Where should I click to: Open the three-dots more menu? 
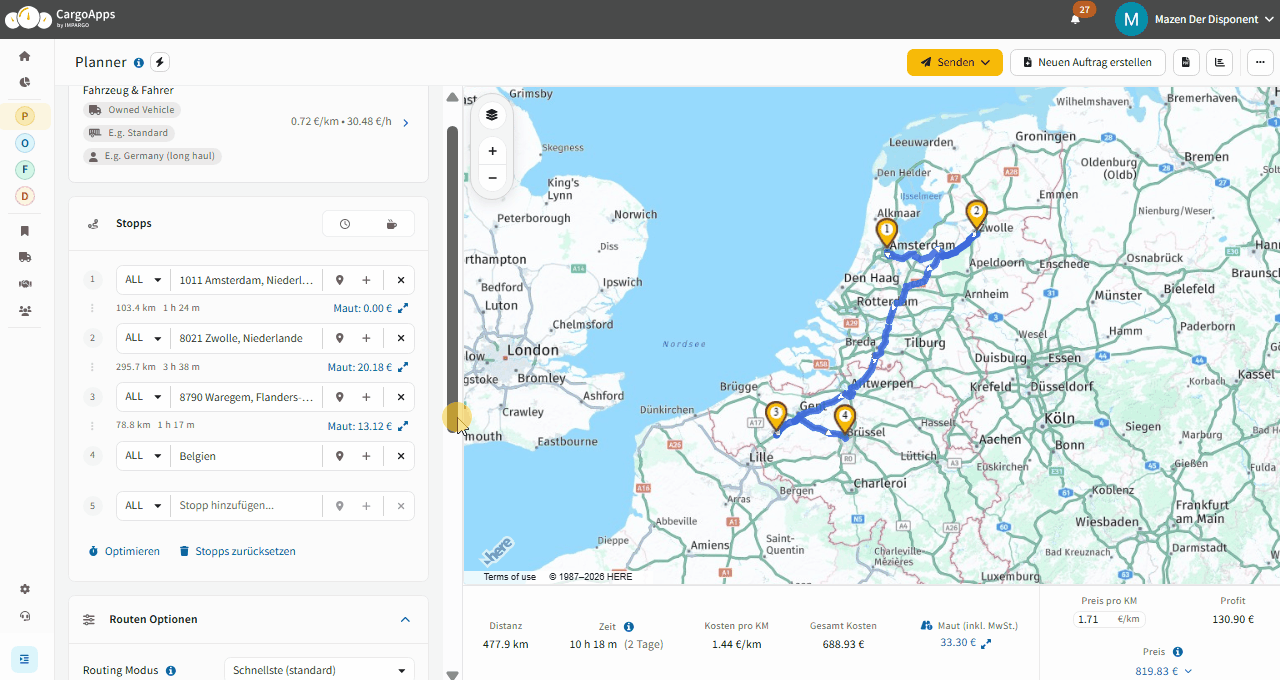tap(1260, 62)
